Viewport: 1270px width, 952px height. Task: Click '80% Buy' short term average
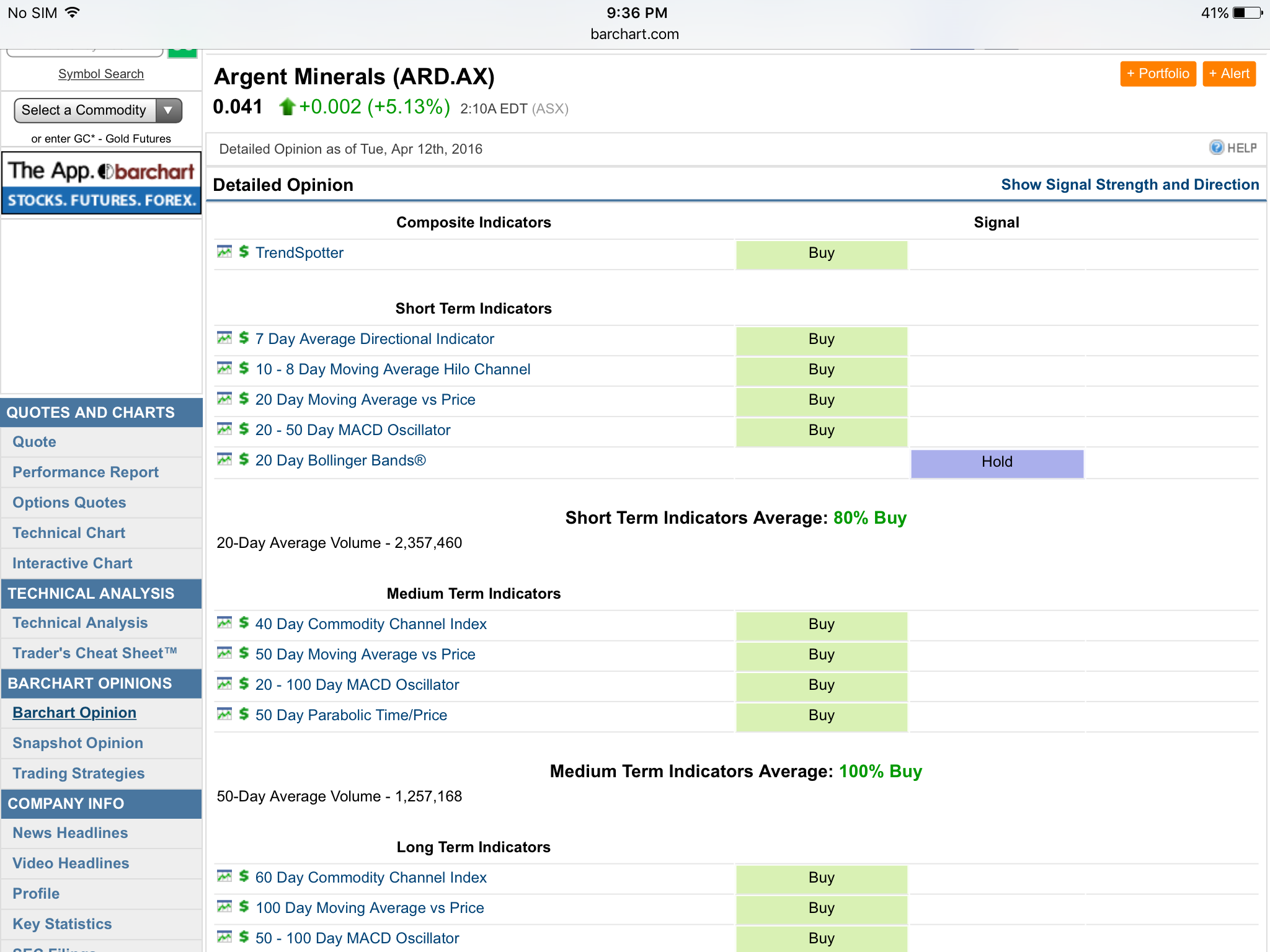click(869, 518)
